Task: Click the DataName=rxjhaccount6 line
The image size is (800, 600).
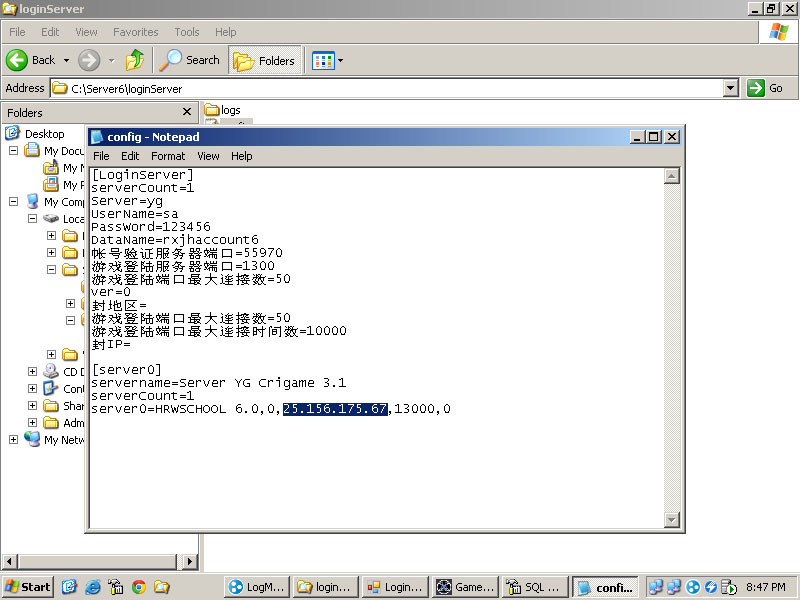Action: [x=174, y=239]
